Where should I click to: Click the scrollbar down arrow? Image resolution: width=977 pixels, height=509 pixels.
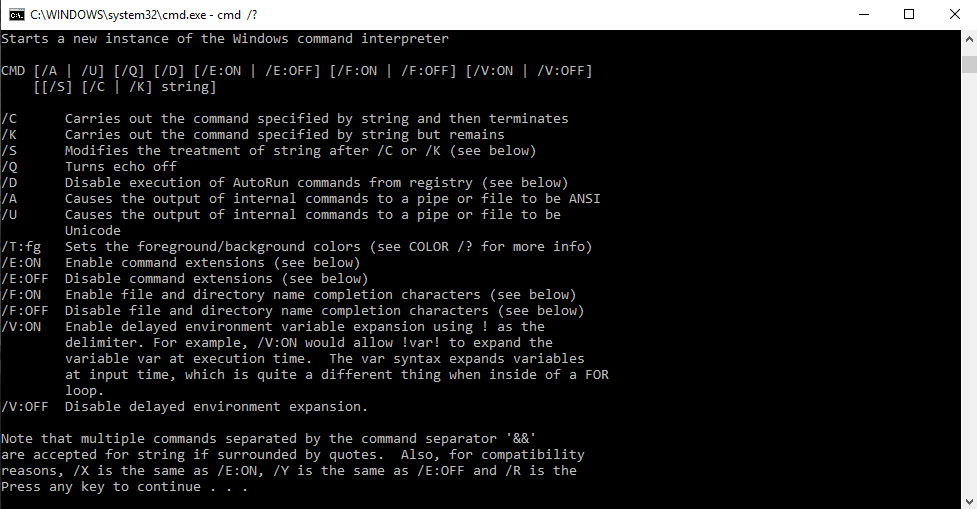pyautogui.click(x=970, y=501)
